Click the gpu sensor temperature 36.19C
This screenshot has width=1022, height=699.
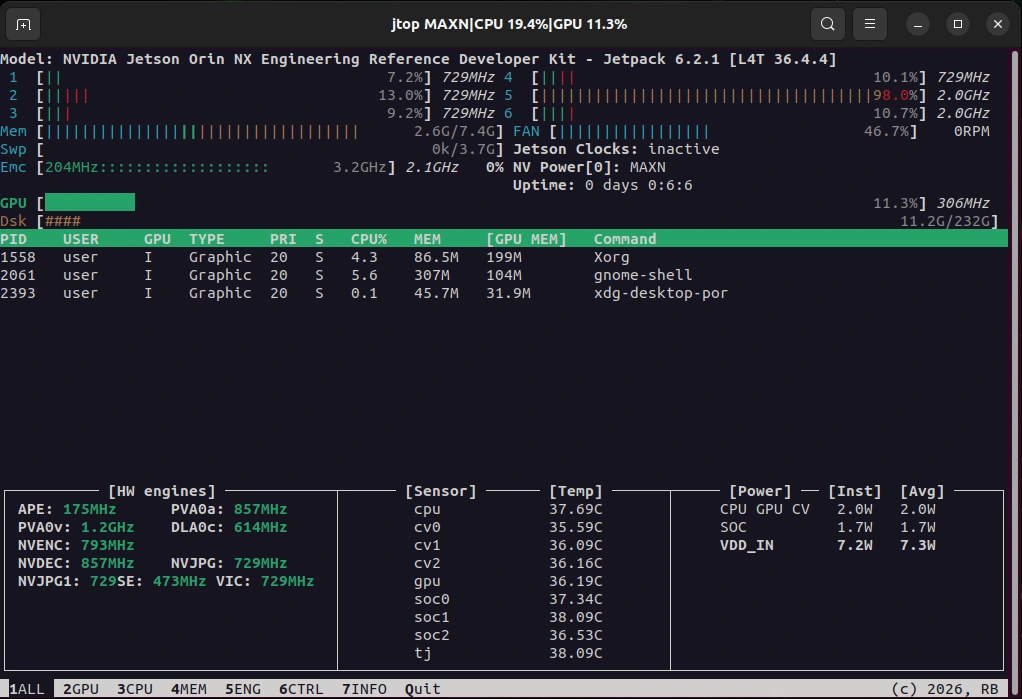[x=576, y=582]
